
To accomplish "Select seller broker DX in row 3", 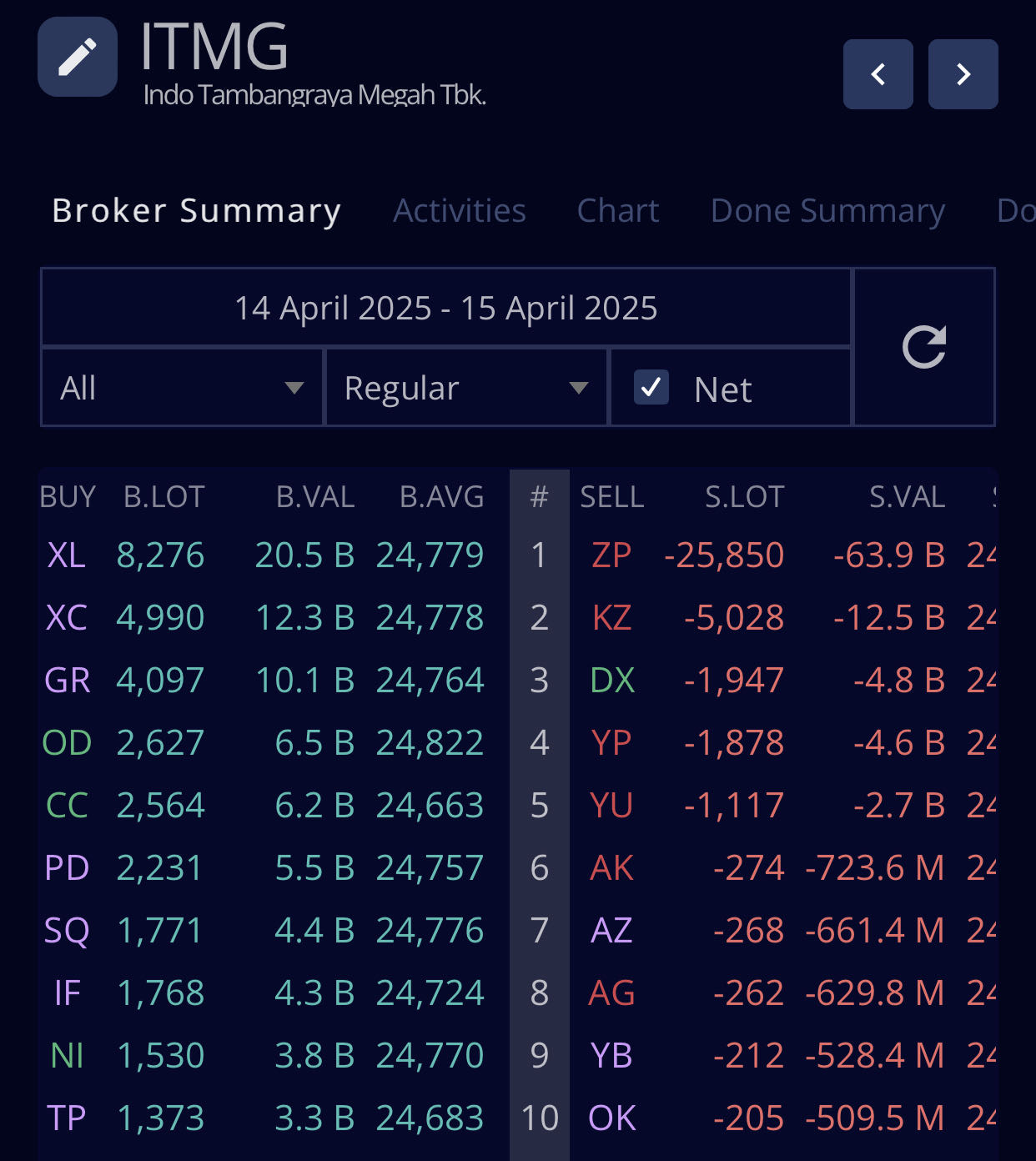I will tap(611, 681).
